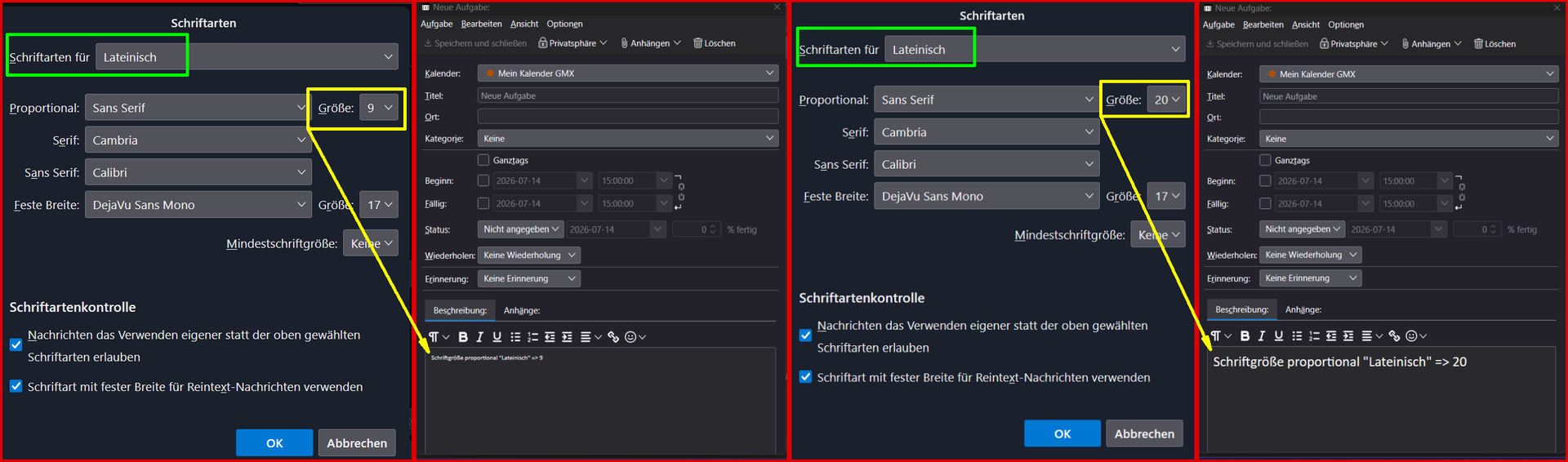Open paragraph format icon in task window showing '=> 20'
This screenshot has width=1568, height=462.
(1220, 336)
